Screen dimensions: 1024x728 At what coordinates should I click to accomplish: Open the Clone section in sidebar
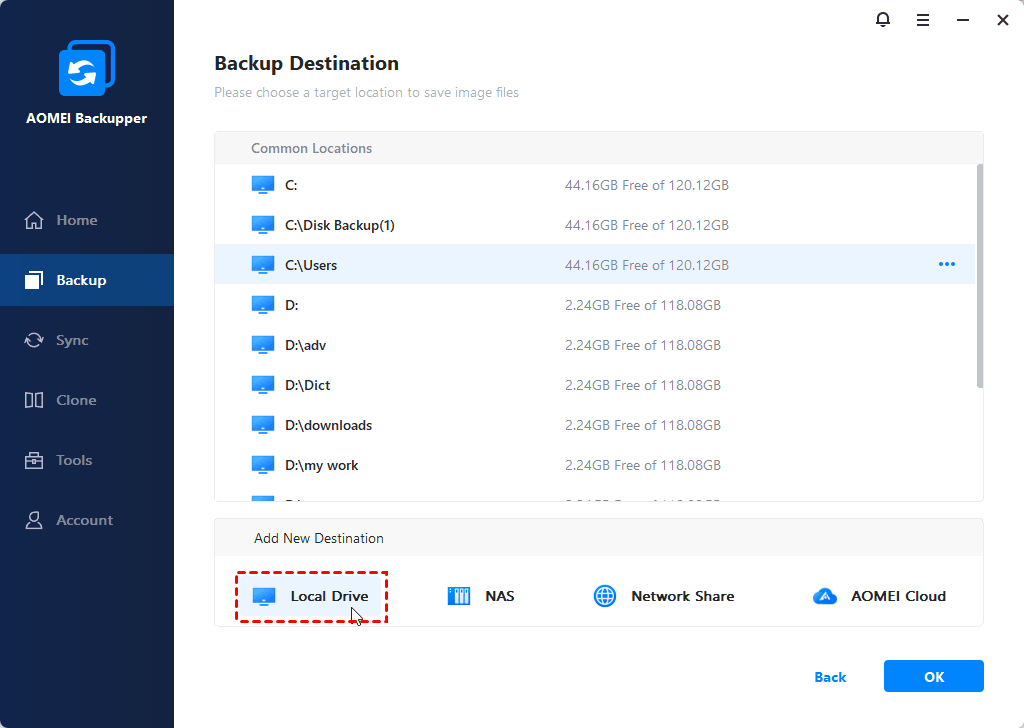76,400
